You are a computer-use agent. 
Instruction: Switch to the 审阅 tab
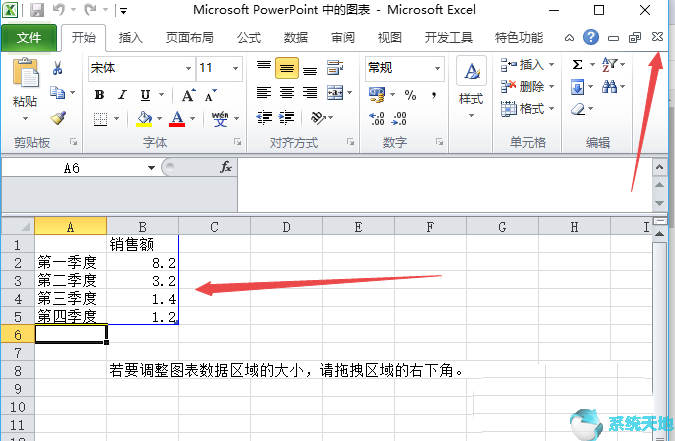point(343,38)
